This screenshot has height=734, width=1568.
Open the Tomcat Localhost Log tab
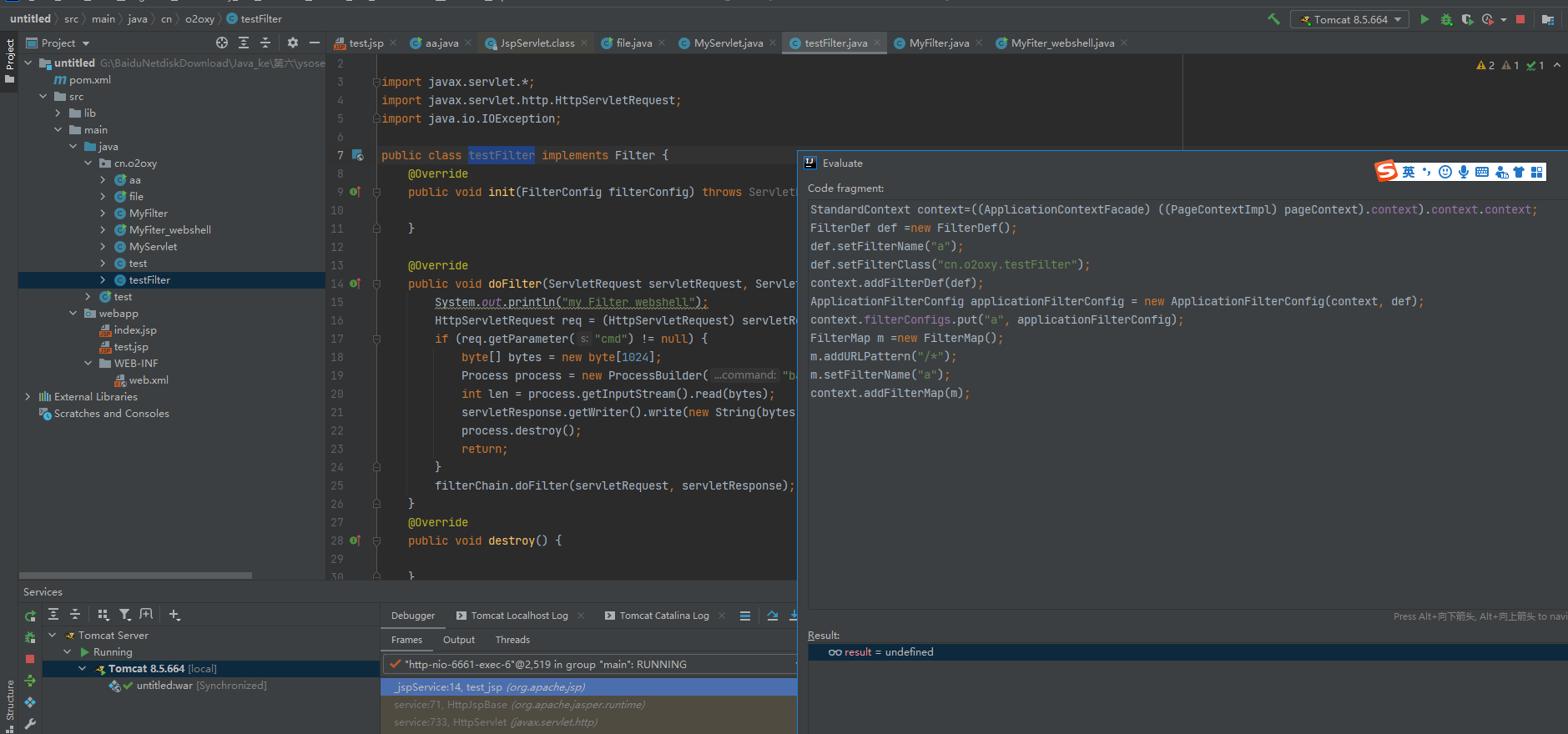[x=519, y=616]
